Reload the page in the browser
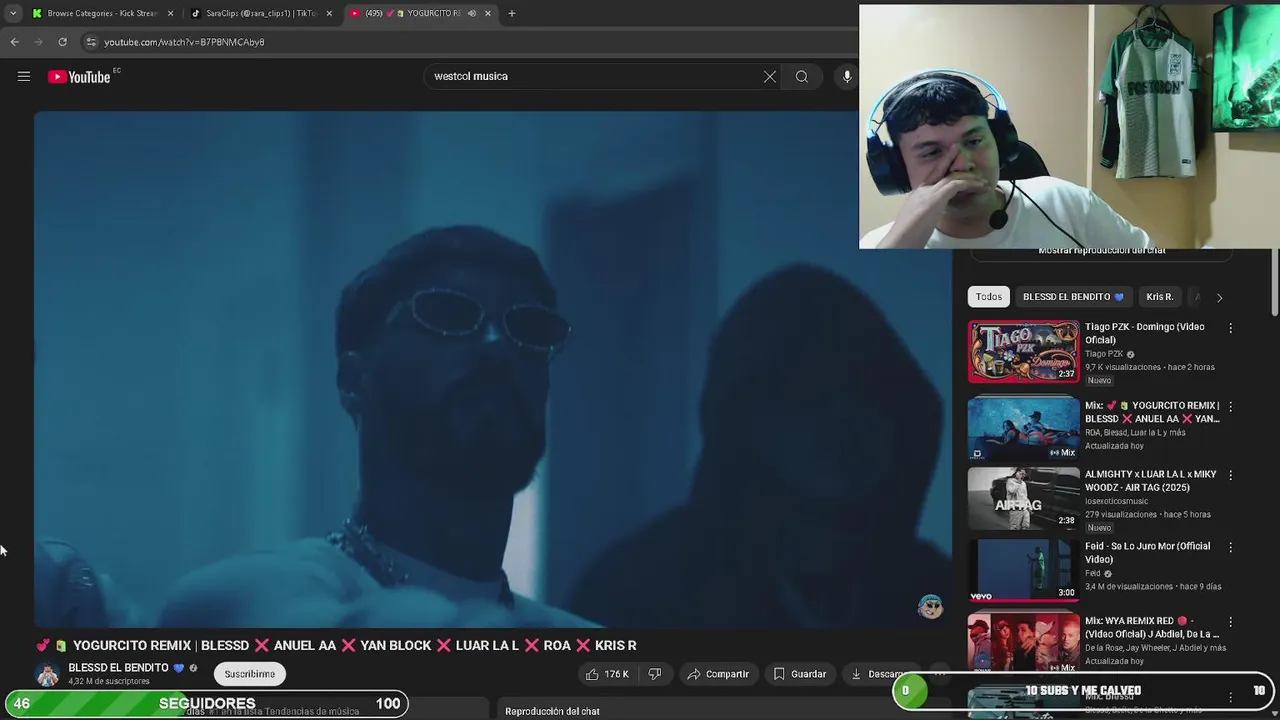Image resolution: width=1280 pixels, height=720 pixels. pyautogui.click(x=62, y=42)
